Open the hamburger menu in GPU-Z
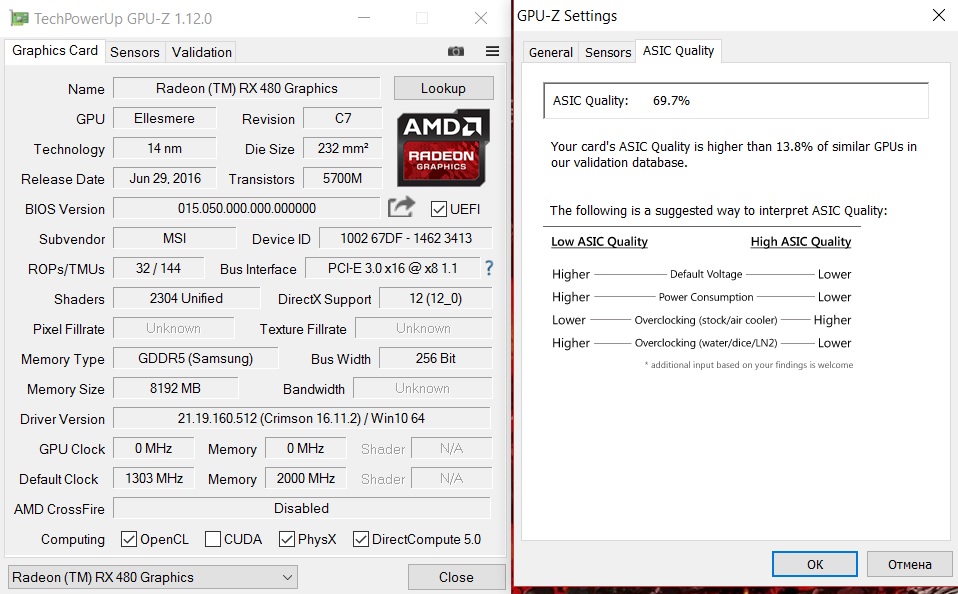The height and width of the screenshot is (594, 958). [x=492, y=51]
